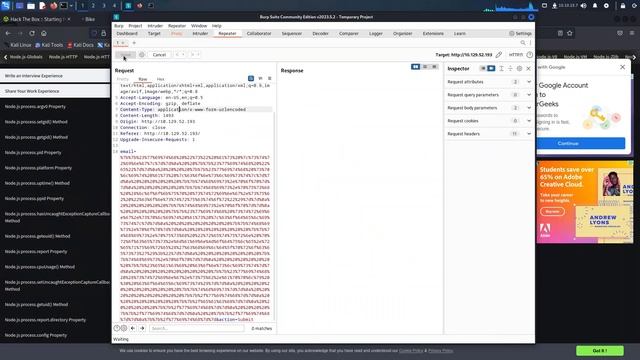640x360 pixels.
Task: Click Got It cookie banner button
Action: click(x=600, y=351)
